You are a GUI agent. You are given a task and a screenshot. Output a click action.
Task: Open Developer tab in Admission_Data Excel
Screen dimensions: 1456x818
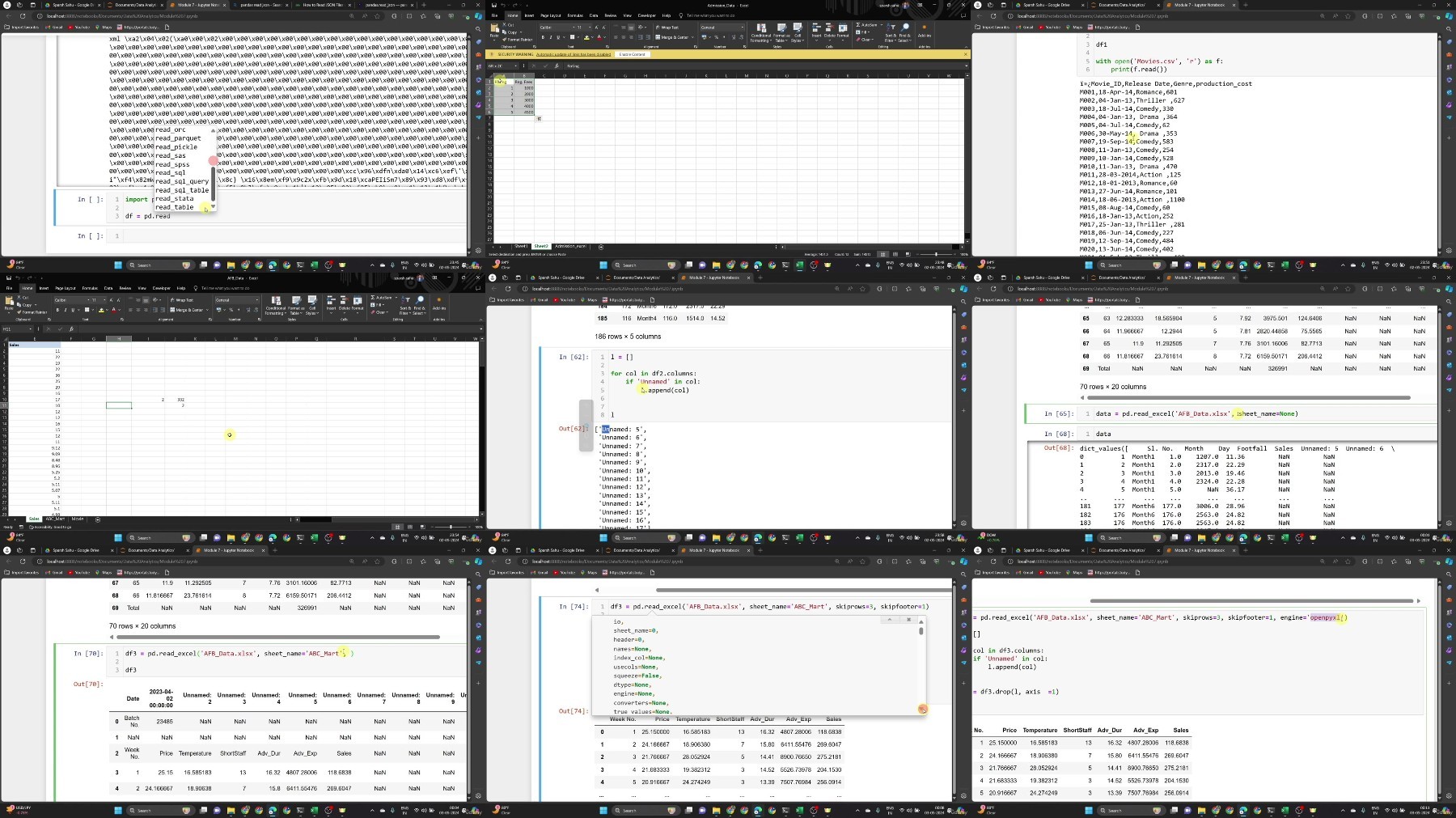click(646, 15)
